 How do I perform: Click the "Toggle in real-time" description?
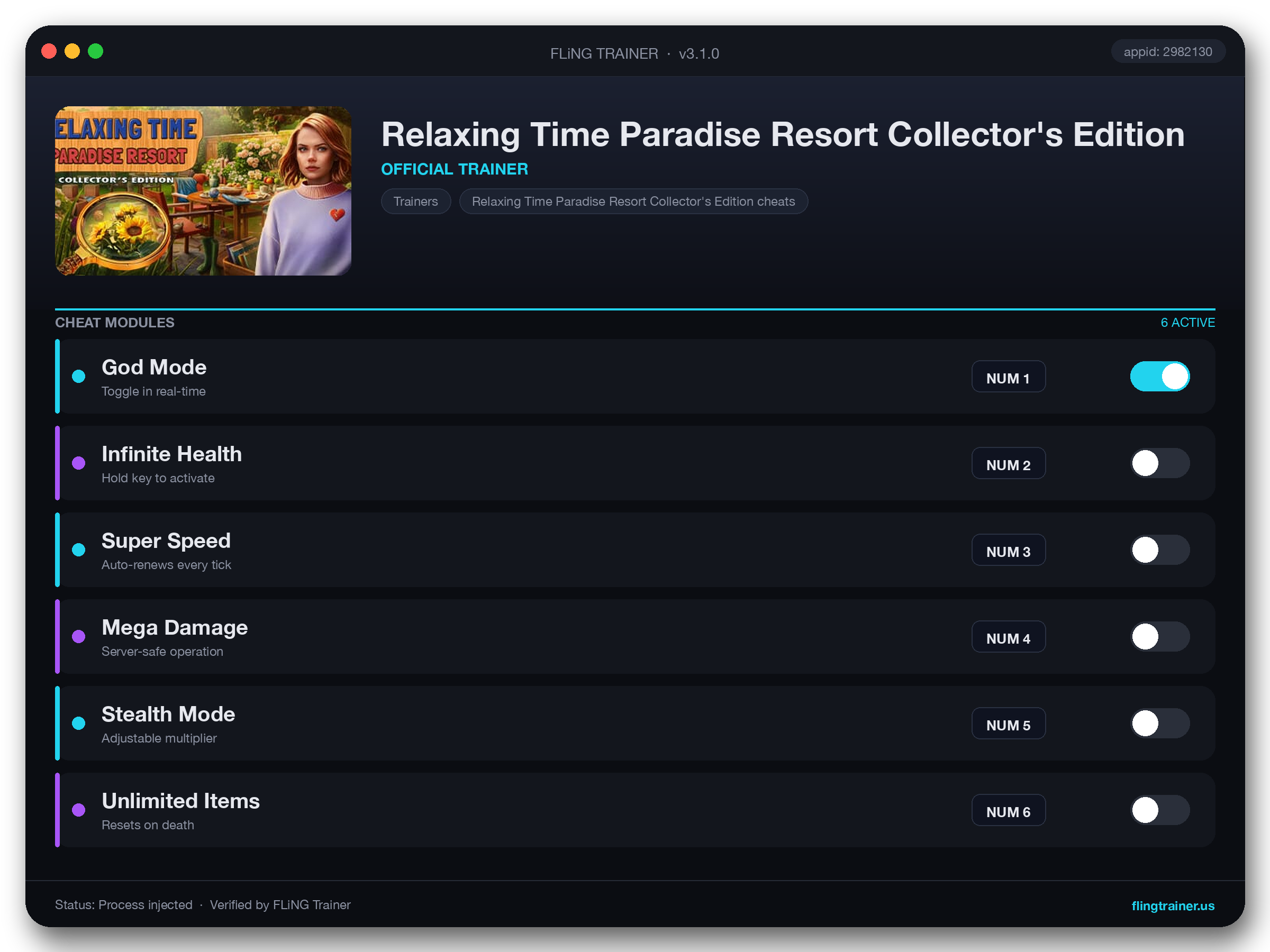coord(153,391)
